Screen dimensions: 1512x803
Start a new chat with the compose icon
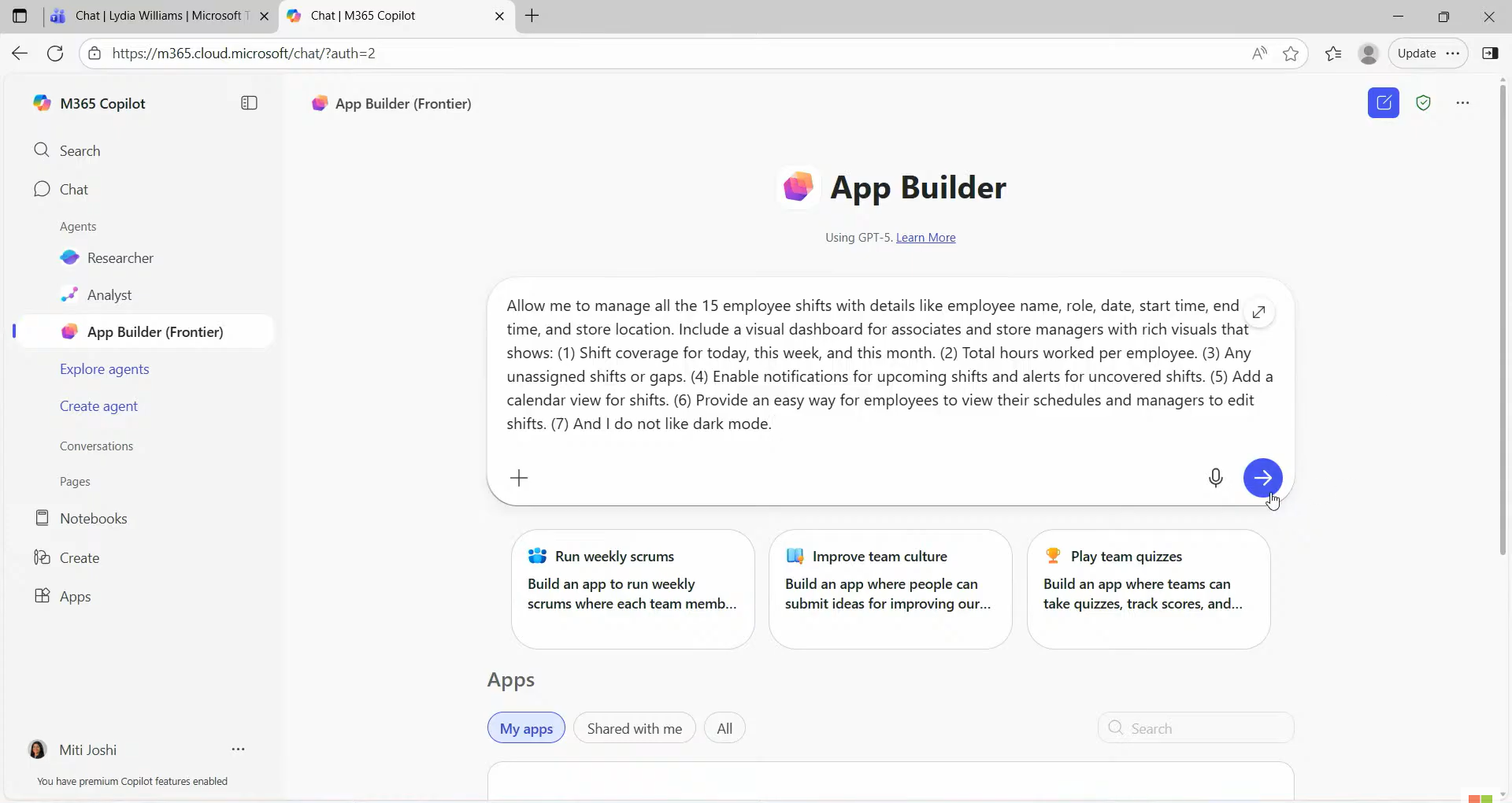(1384, 102)
